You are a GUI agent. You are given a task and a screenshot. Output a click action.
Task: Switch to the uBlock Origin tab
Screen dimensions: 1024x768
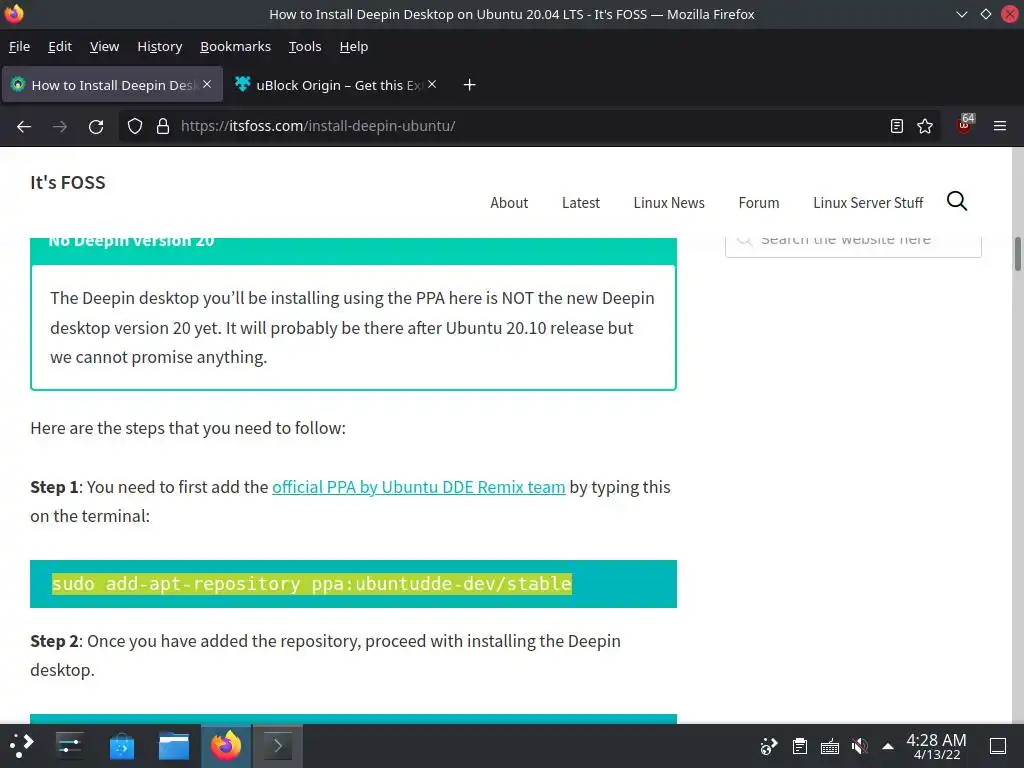336,85
